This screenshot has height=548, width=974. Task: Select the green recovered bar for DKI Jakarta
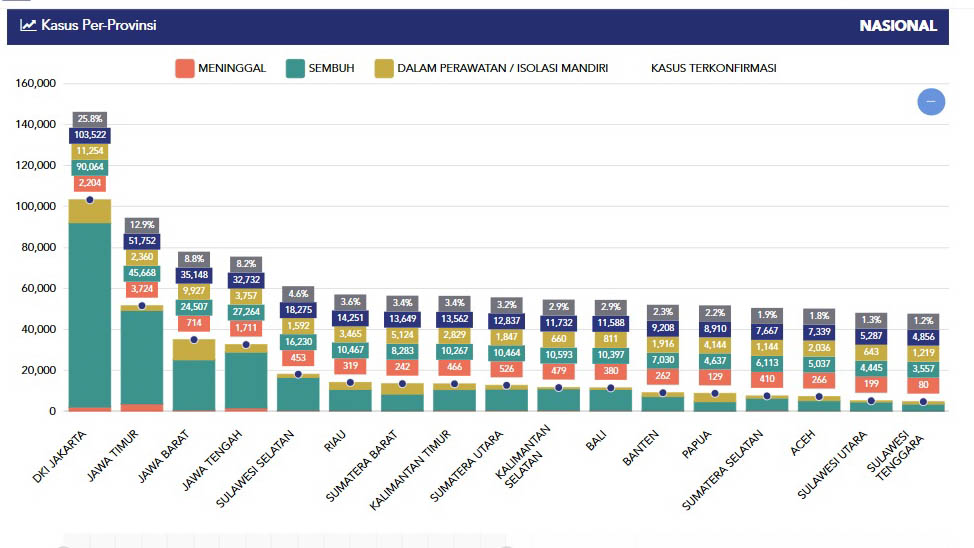coord(90,310)
